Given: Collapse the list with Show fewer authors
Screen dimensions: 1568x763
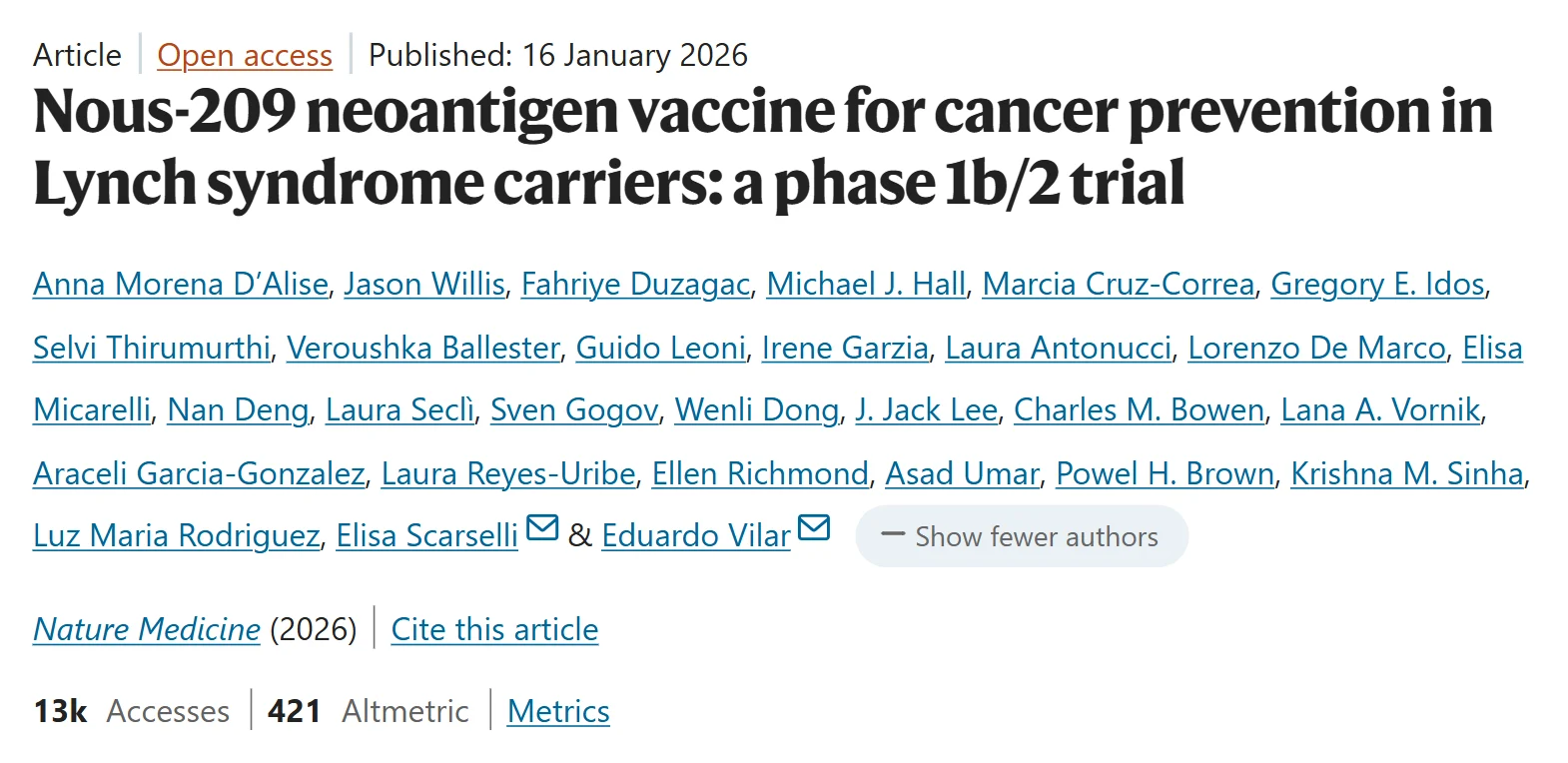Looking at the screenshot, I should point(1022,536).
